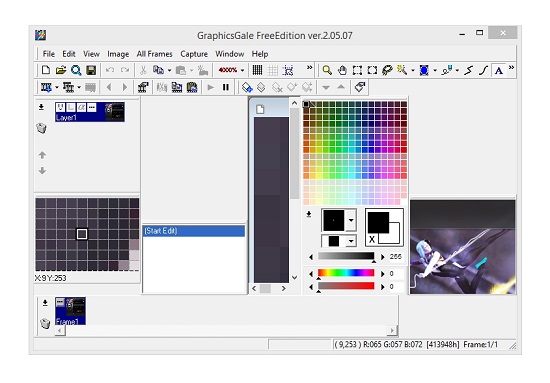Click the add frame filmstrip icon
This screenshot has height=383, width=550.
(46, 87)
